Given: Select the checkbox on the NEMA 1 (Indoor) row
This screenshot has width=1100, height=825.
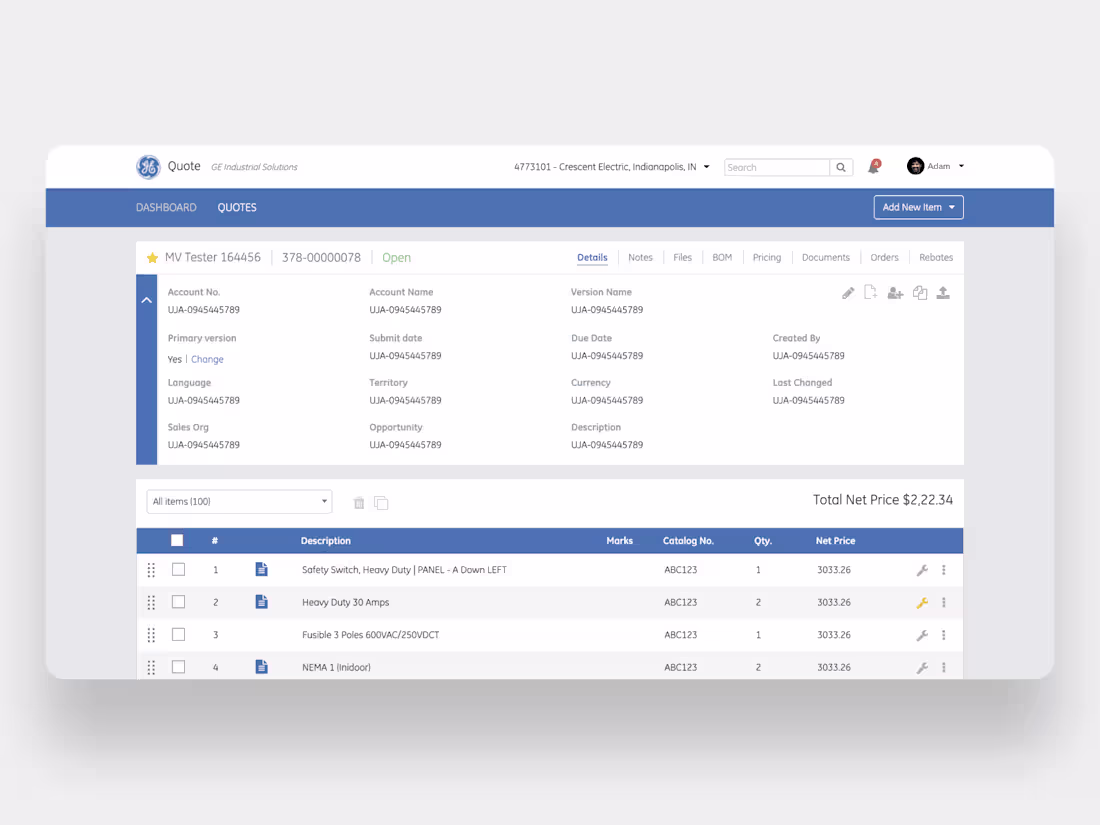Looking at the screenshot, I should 177,666.
